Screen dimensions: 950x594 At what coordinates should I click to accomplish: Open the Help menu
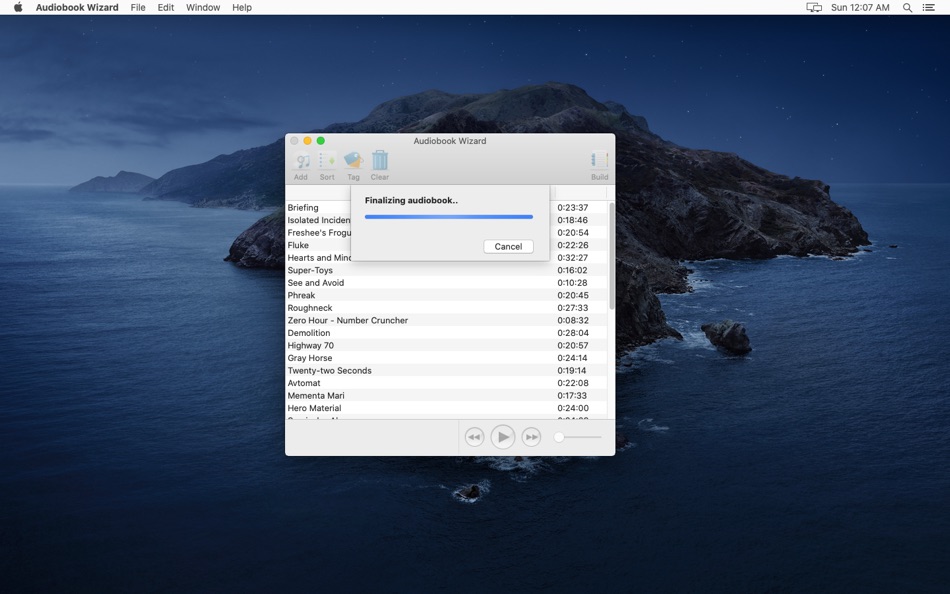point(242,7)
